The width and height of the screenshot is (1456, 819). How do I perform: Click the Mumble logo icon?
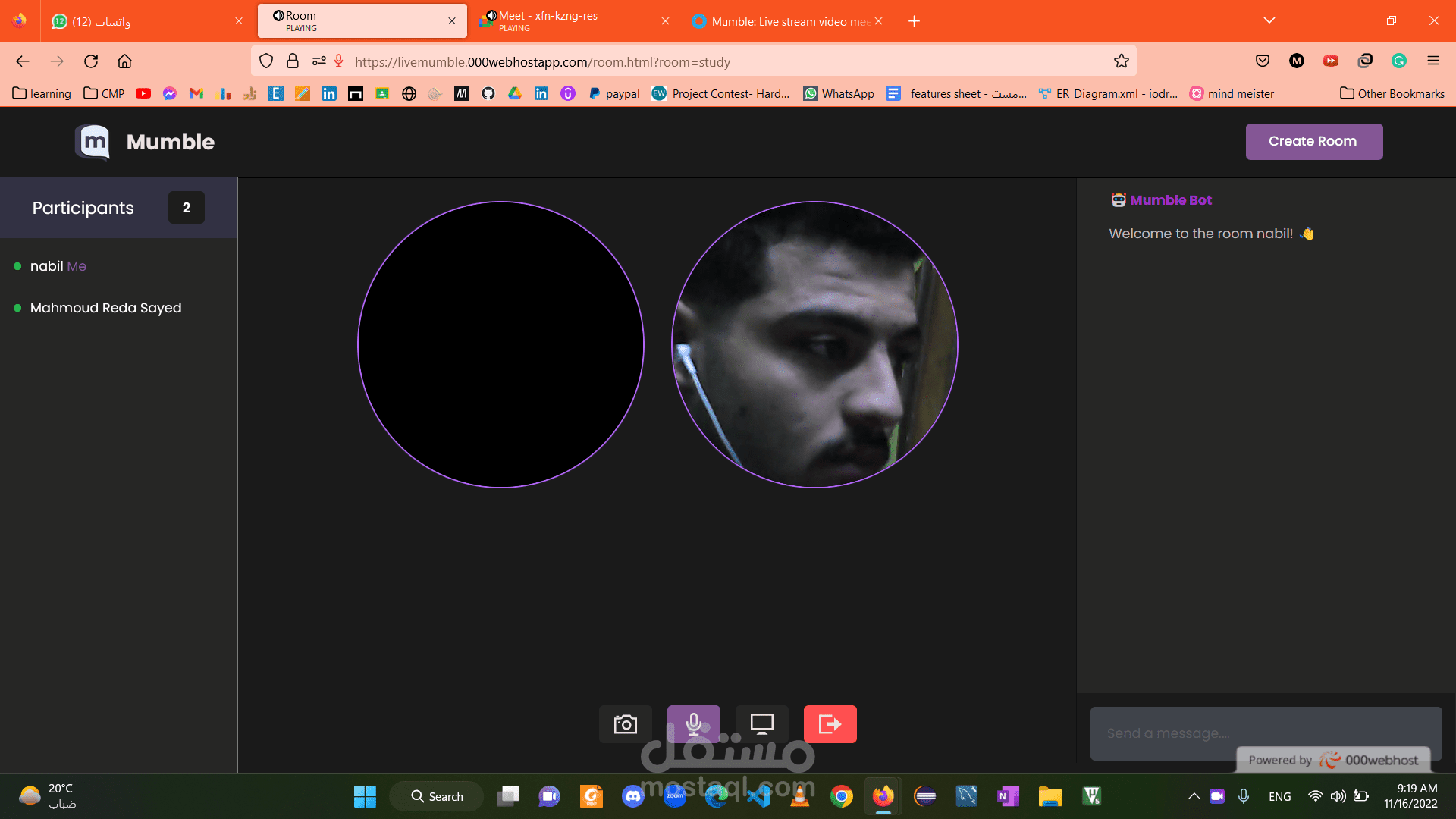[93, 142]
